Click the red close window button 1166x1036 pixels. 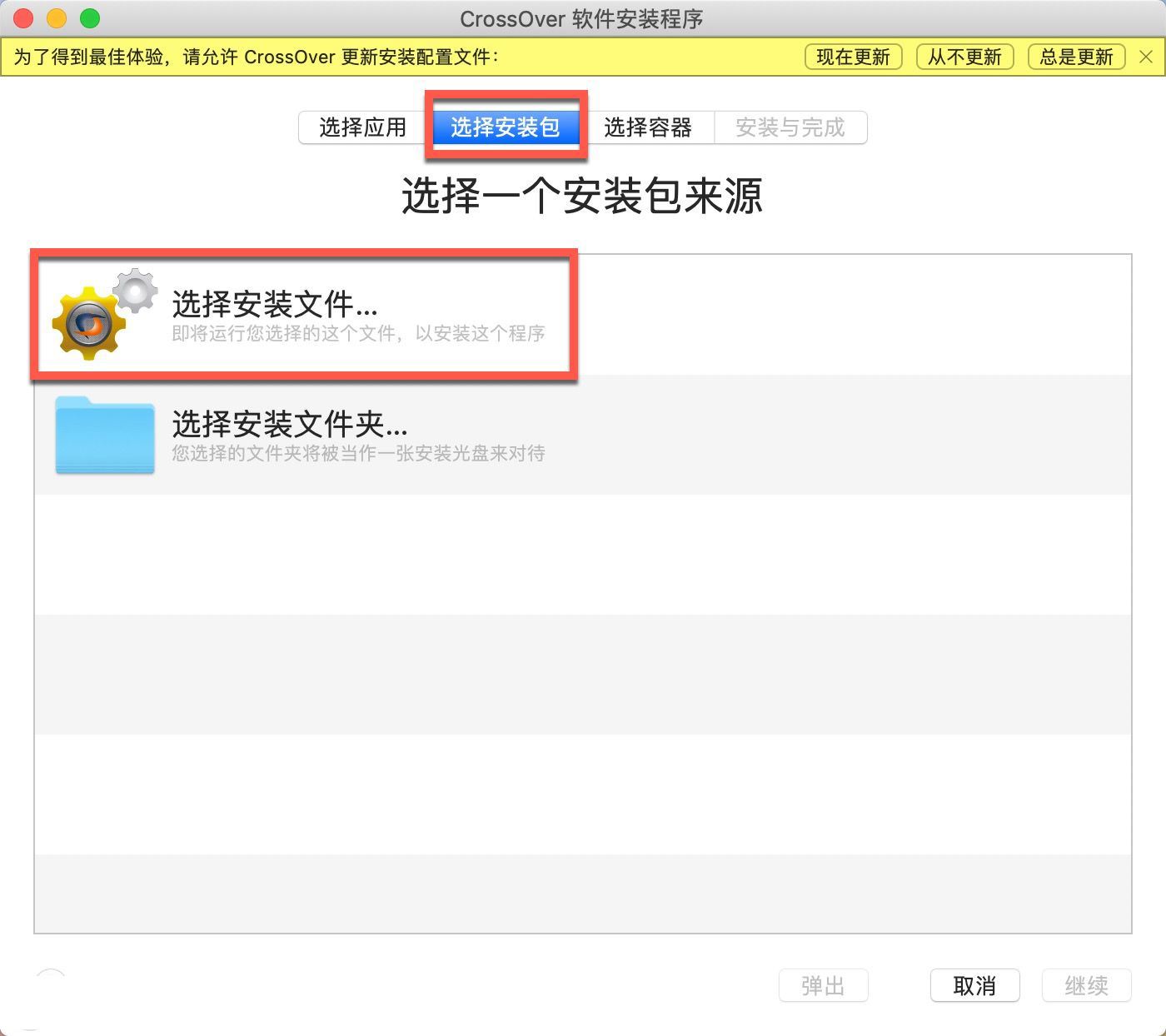(x=23, y=18)
